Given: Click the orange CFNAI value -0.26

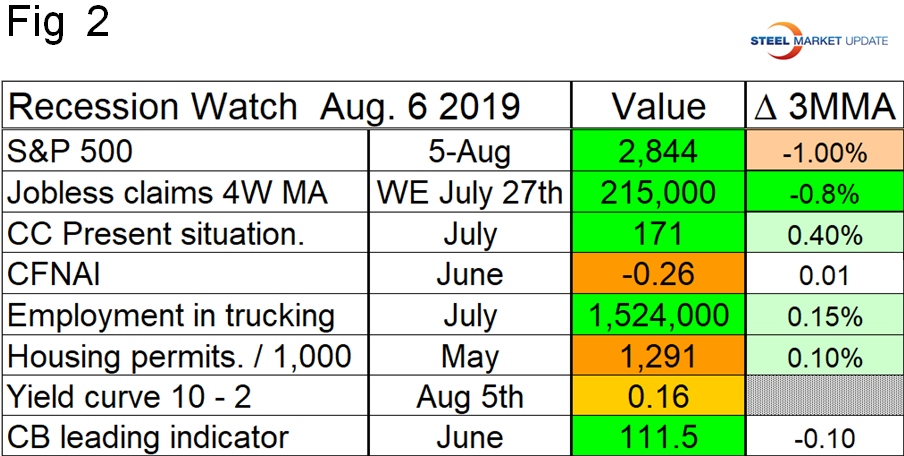Looking at the screenshot, I should coord(659,275).
